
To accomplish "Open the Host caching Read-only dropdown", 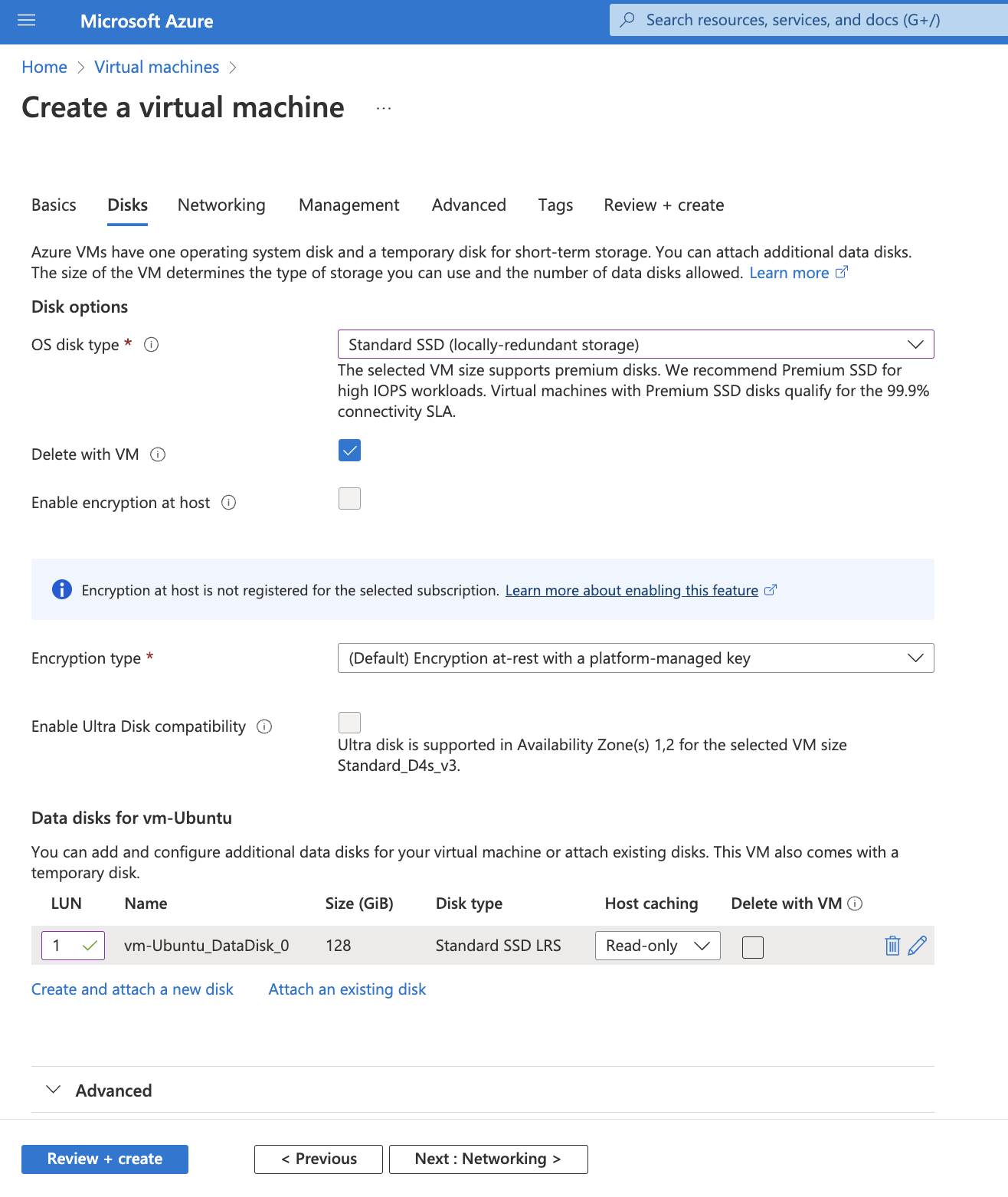I will (x=658, y=946).
